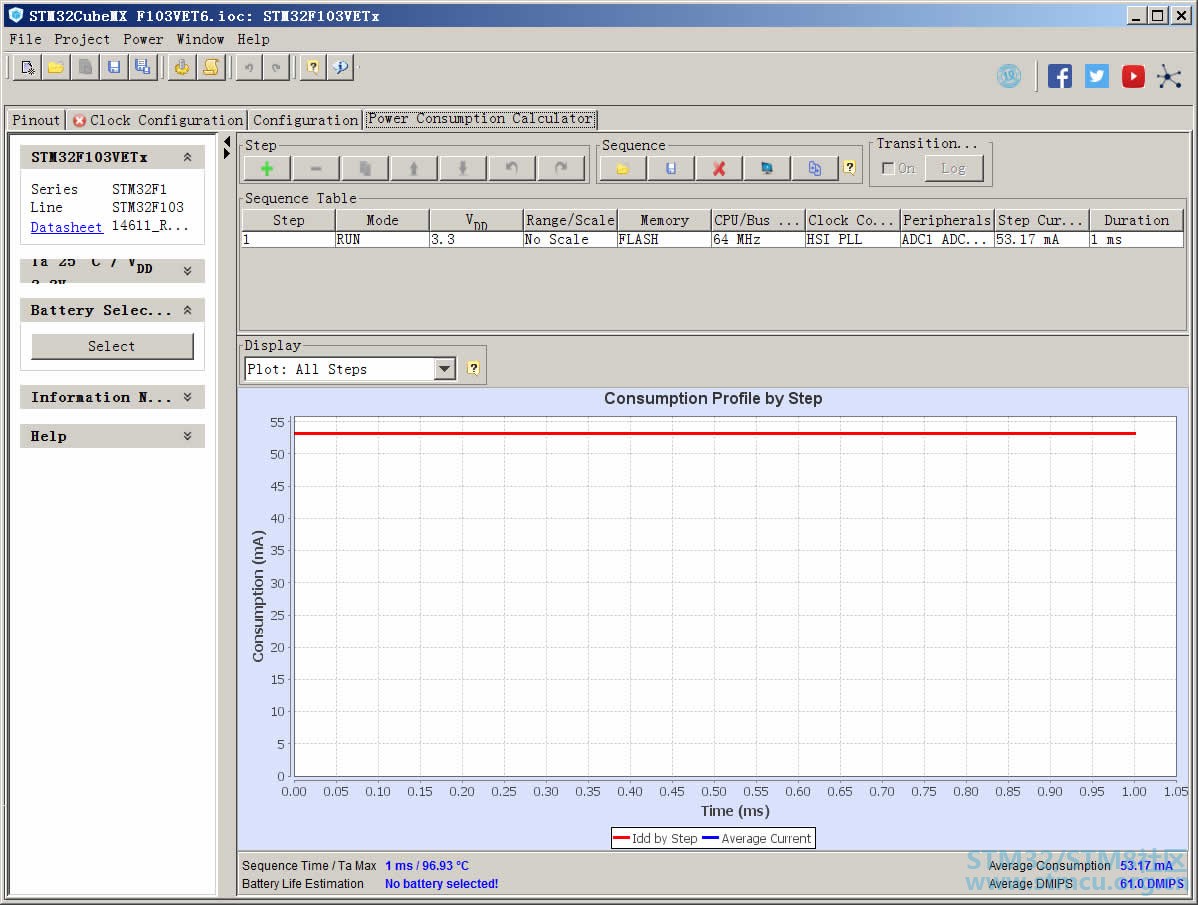Image resolution: width=1198 pixels, height=905 pixels.
Task: Open the Project menu
Action: click(82, 39)
